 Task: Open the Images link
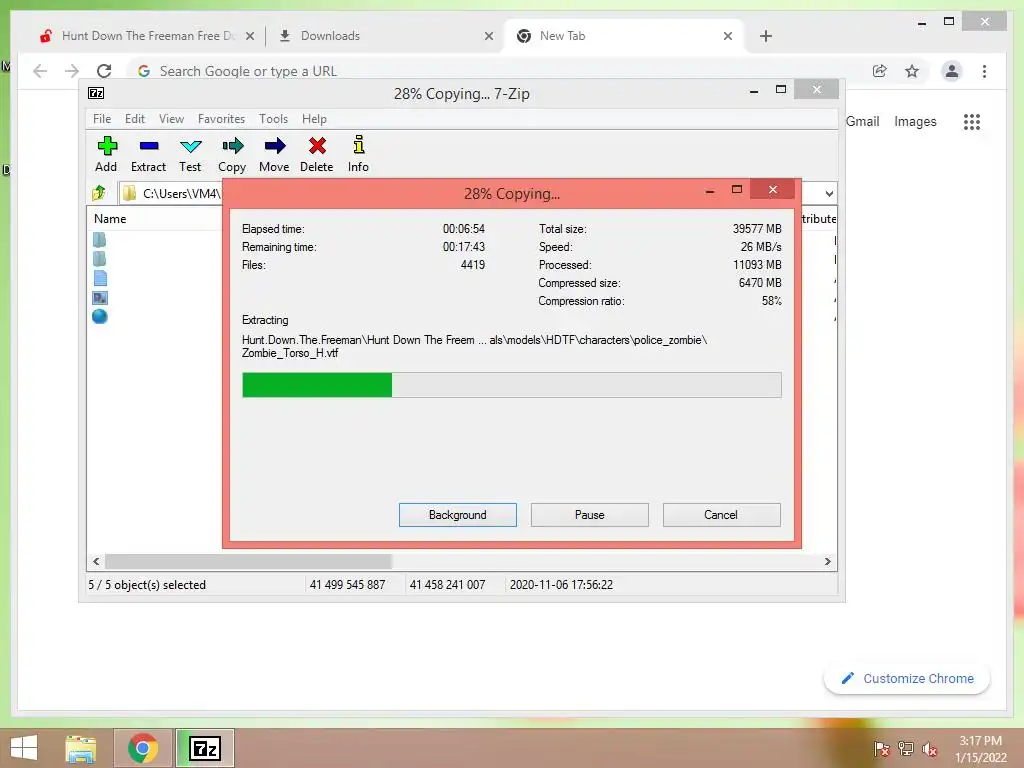tap(915, 121)
